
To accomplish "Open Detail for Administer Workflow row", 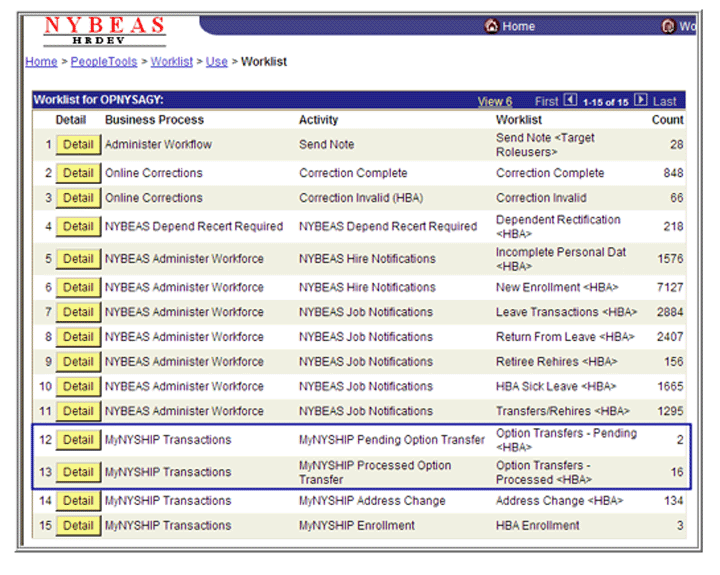I will [x=78, y=145].
